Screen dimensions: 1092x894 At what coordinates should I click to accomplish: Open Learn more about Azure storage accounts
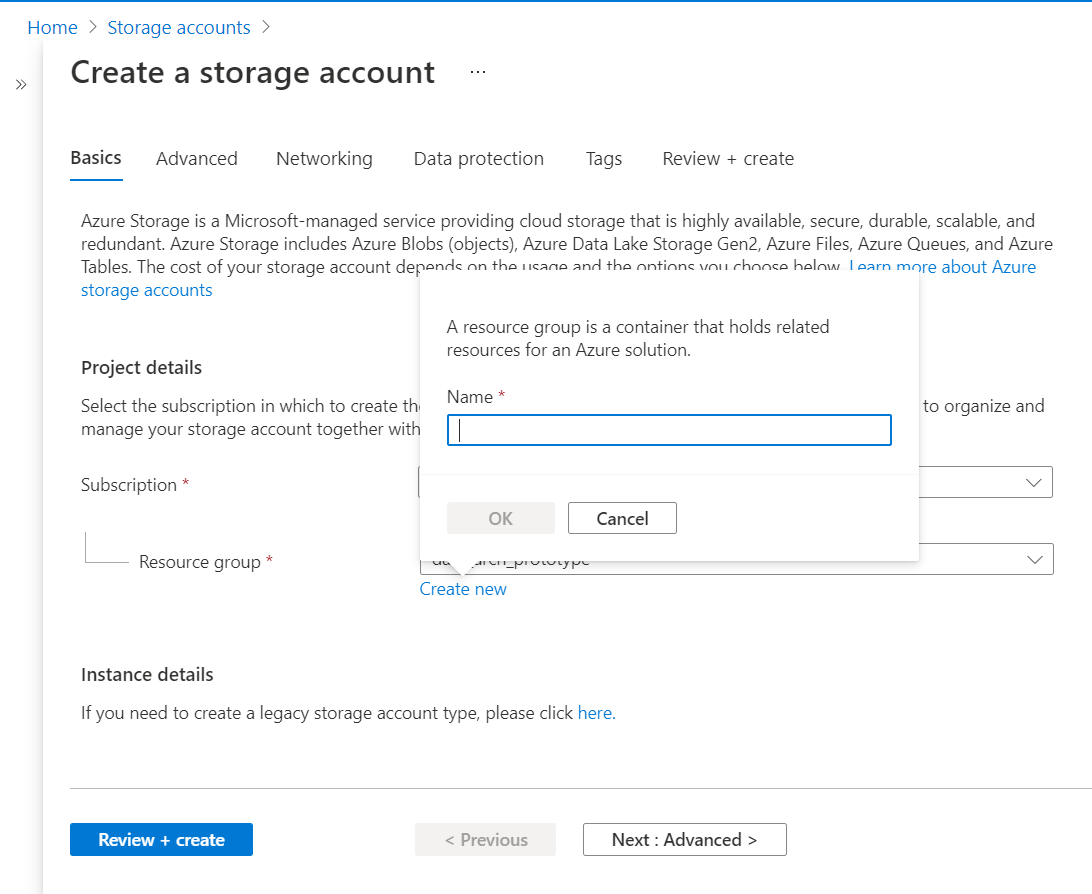[x=942, y=267]
